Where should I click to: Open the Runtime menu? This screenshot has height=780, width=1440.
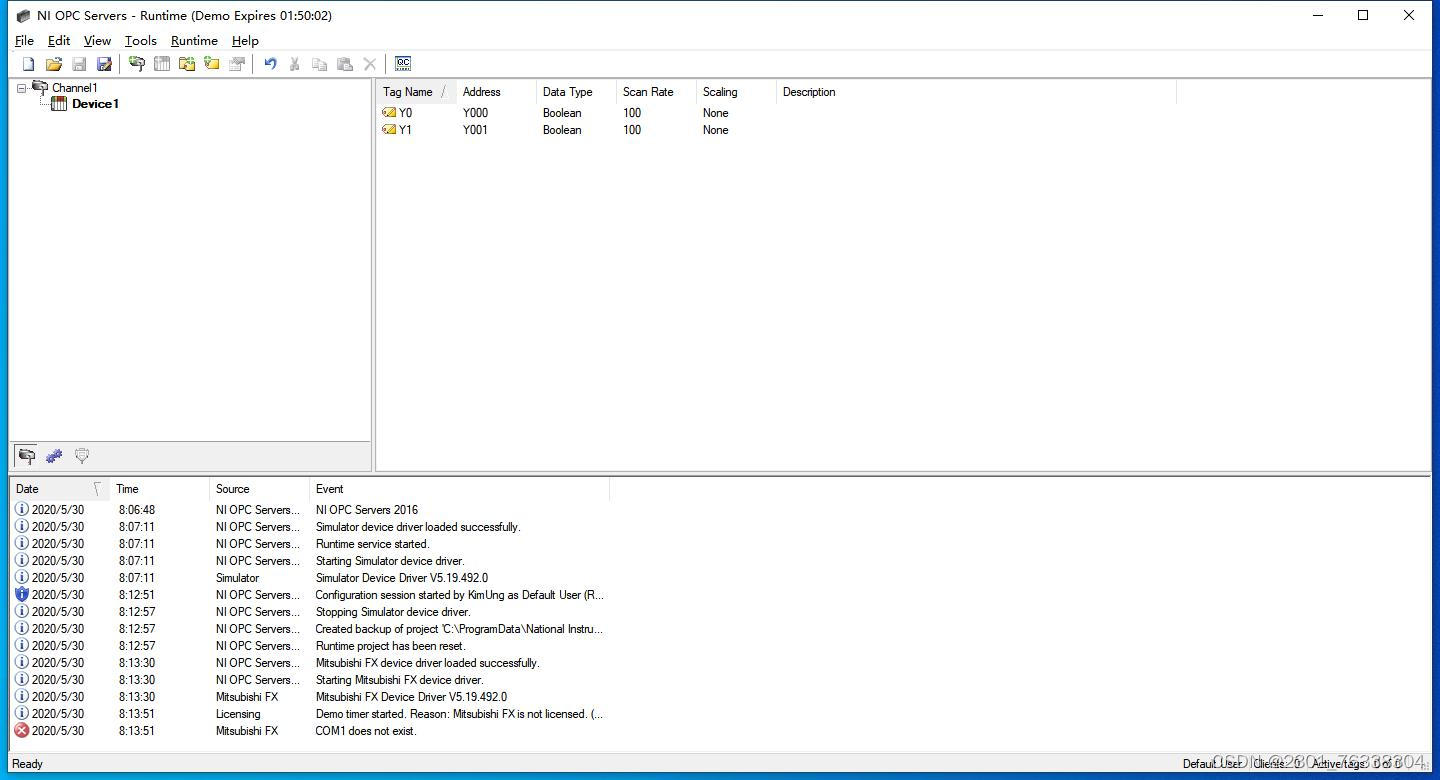(194, 40)
